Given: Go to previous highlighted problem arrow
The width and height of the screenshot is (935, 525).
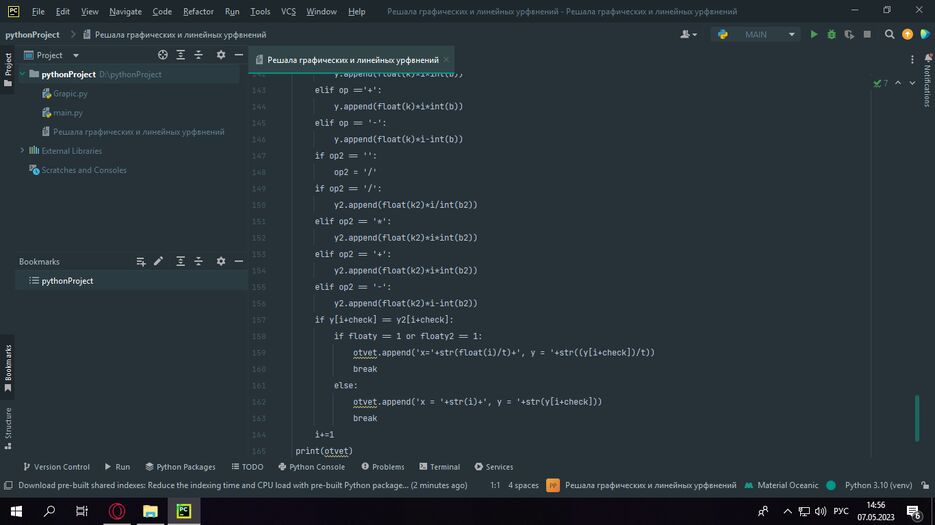Looking at the screenshot, I should tap(898, 83).
